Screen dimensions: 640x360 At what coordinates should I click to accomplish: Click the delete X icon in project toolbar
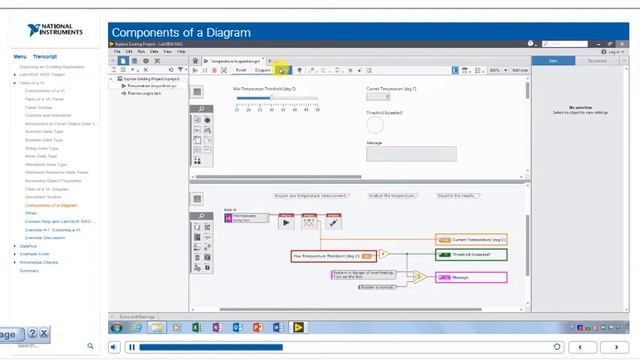click(145, 70)
